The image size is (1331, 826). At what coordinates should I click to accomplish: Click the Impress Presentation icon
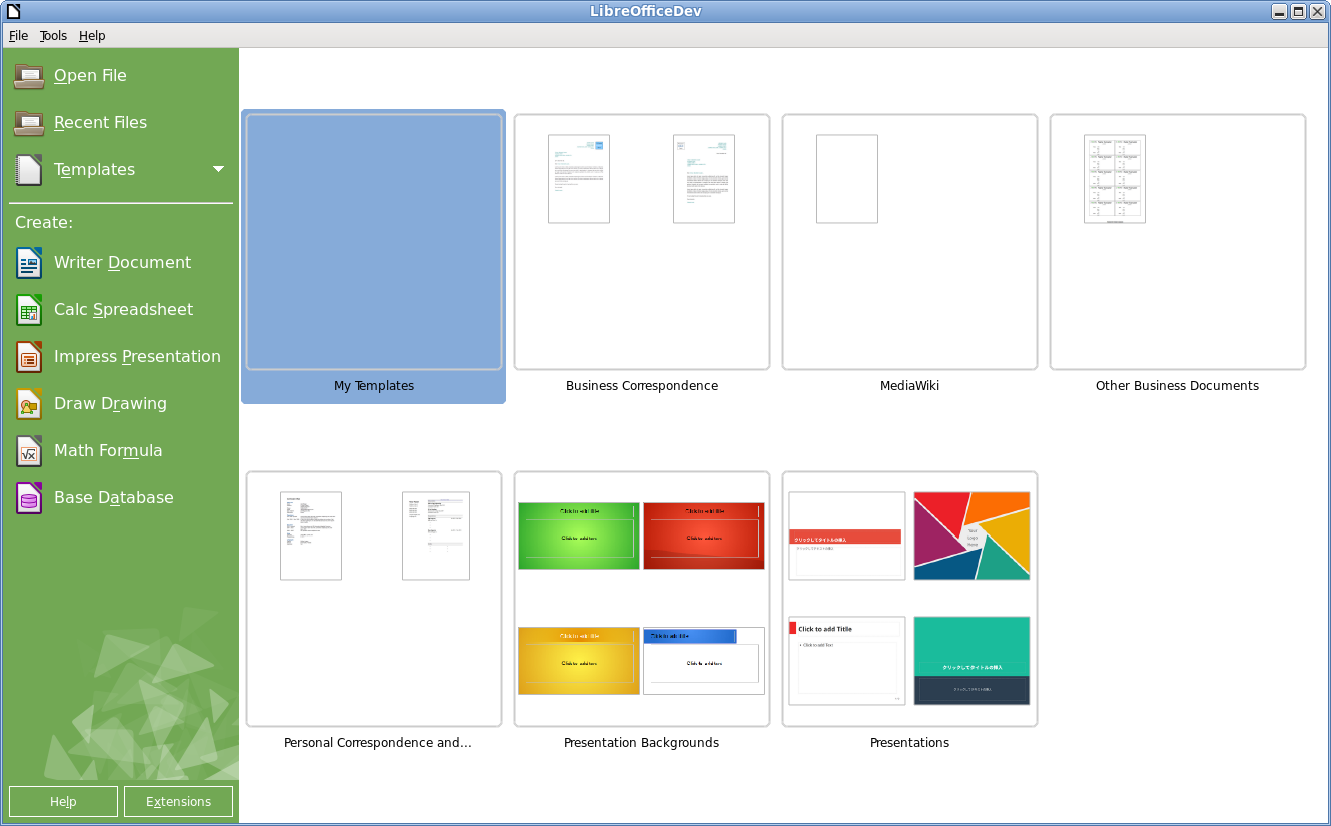(x=29, y=357)
